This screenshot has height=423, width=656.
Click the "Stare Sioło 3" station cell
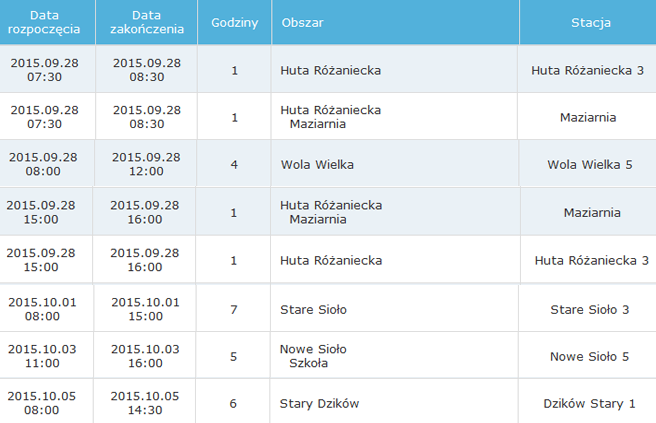(x=590, y=309)
